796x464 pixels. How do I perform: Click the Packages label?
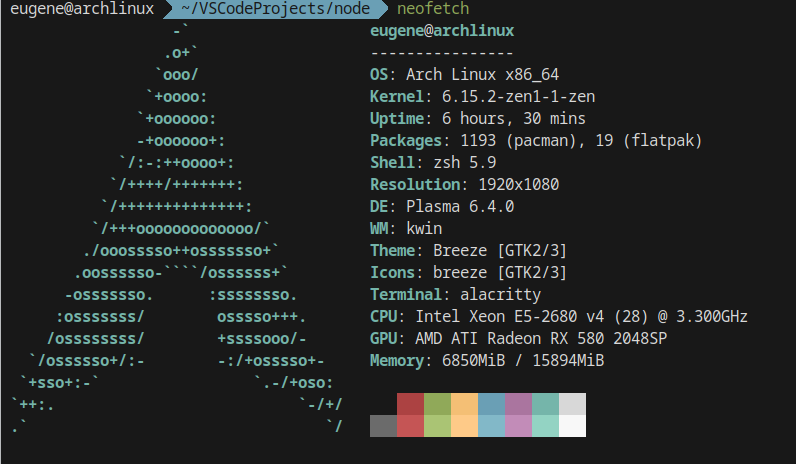tap(406, 141)
